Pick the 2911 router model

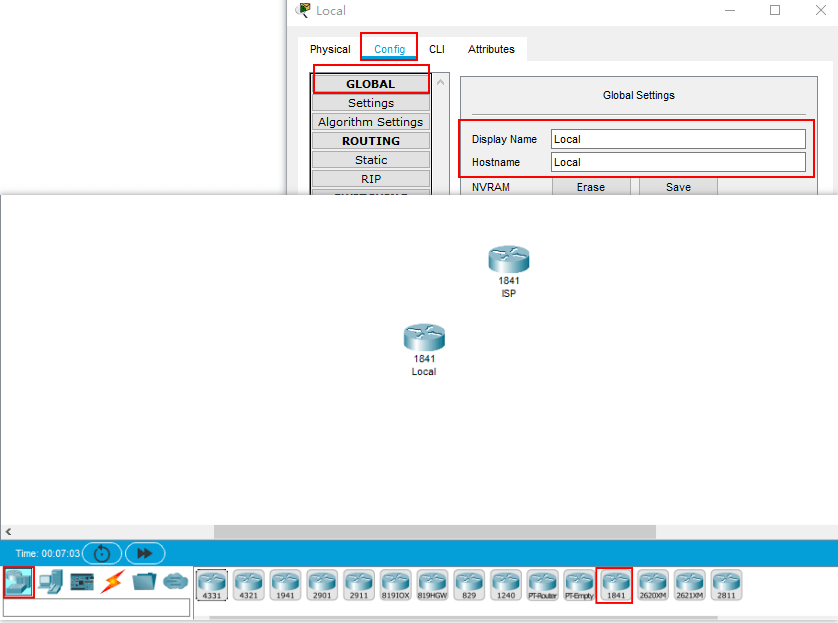(x=358, y=583)
